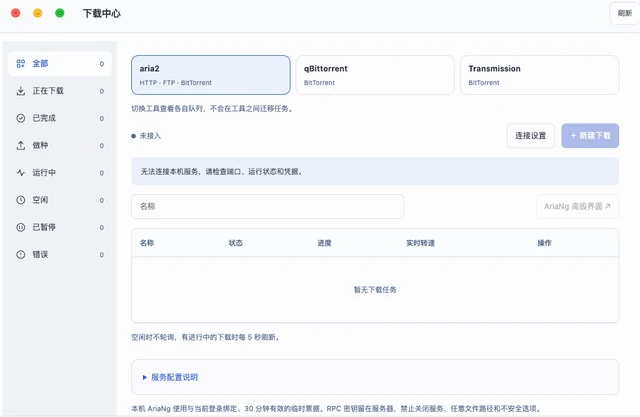The width and height of the screenshot is (640, 417).
Task: Click the yellow minimize window button
Action: 38,13
